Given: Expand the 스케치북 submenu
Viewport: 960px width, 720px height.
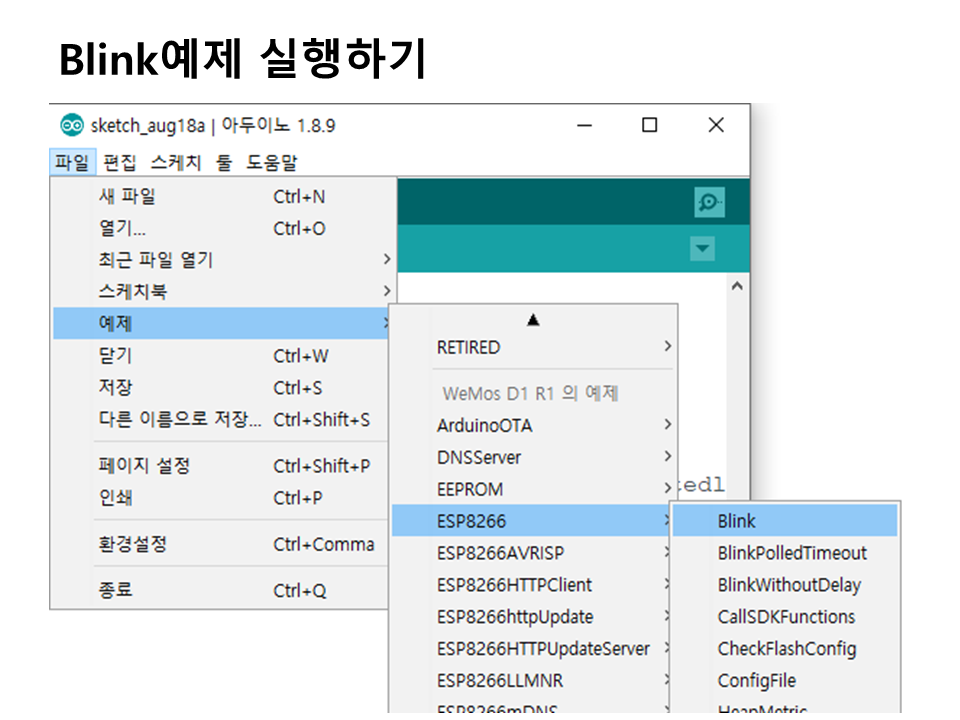Looking at the screenshot, I should click(x=221, y=291).
